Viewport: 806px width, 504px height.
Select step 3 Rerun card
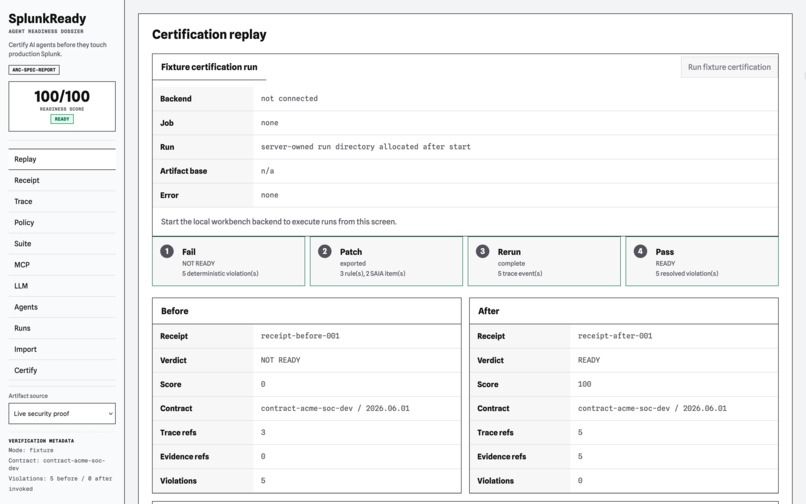544,261
